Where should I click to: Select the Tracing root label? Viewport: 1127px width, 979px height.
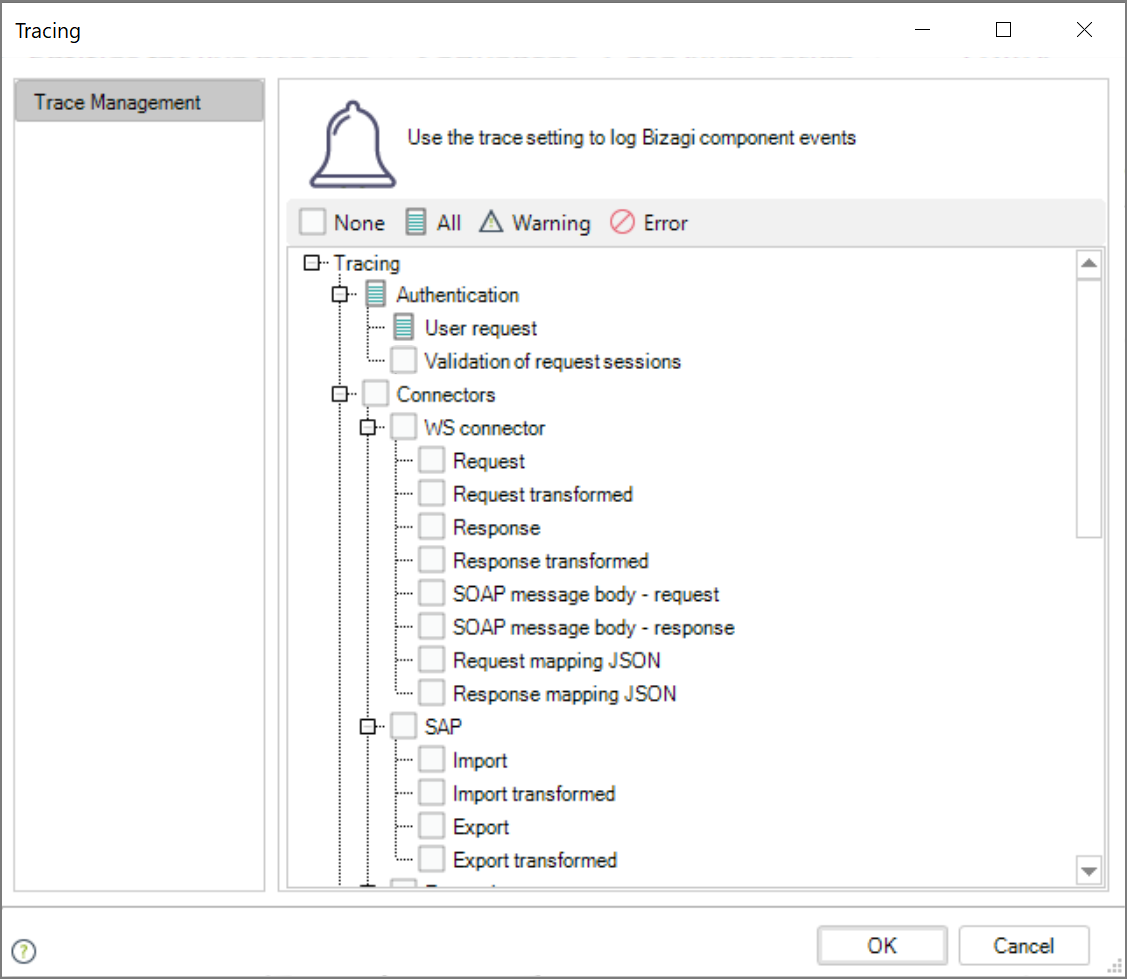pyautogui.click(x=367, y=264)
